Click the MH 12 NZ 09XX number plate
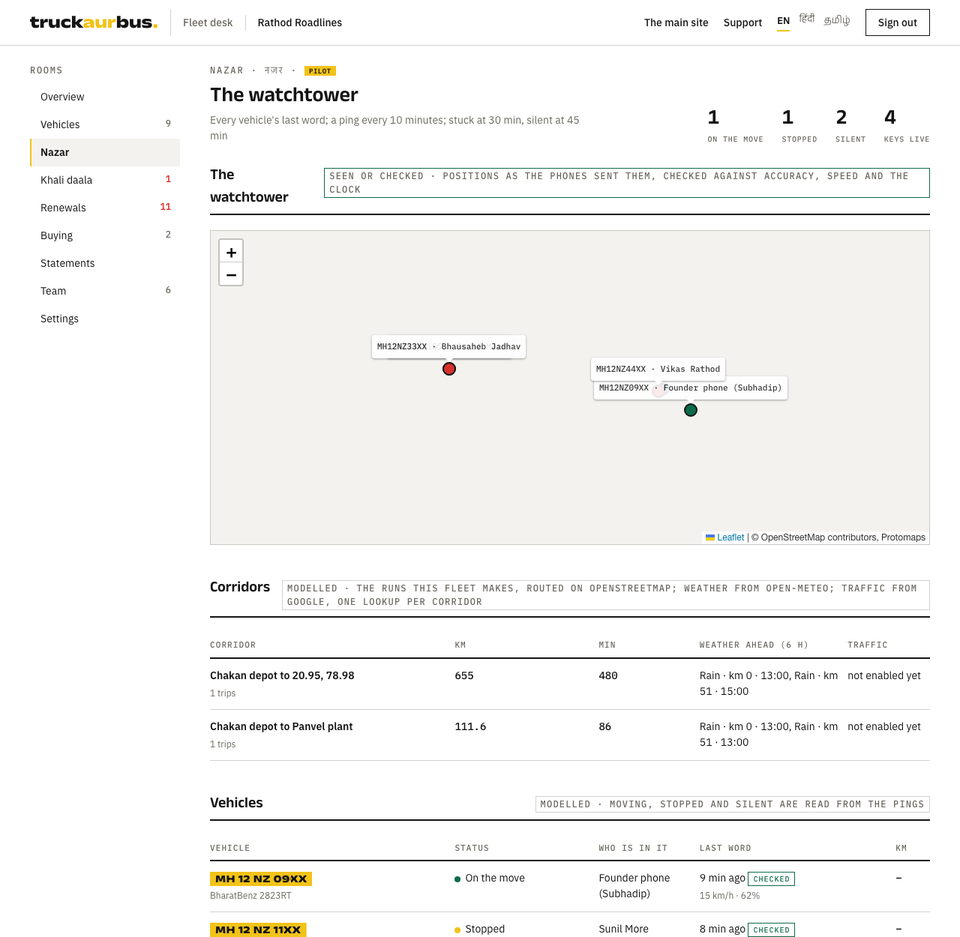Screen dimensions: 960x937 point(261,879)
